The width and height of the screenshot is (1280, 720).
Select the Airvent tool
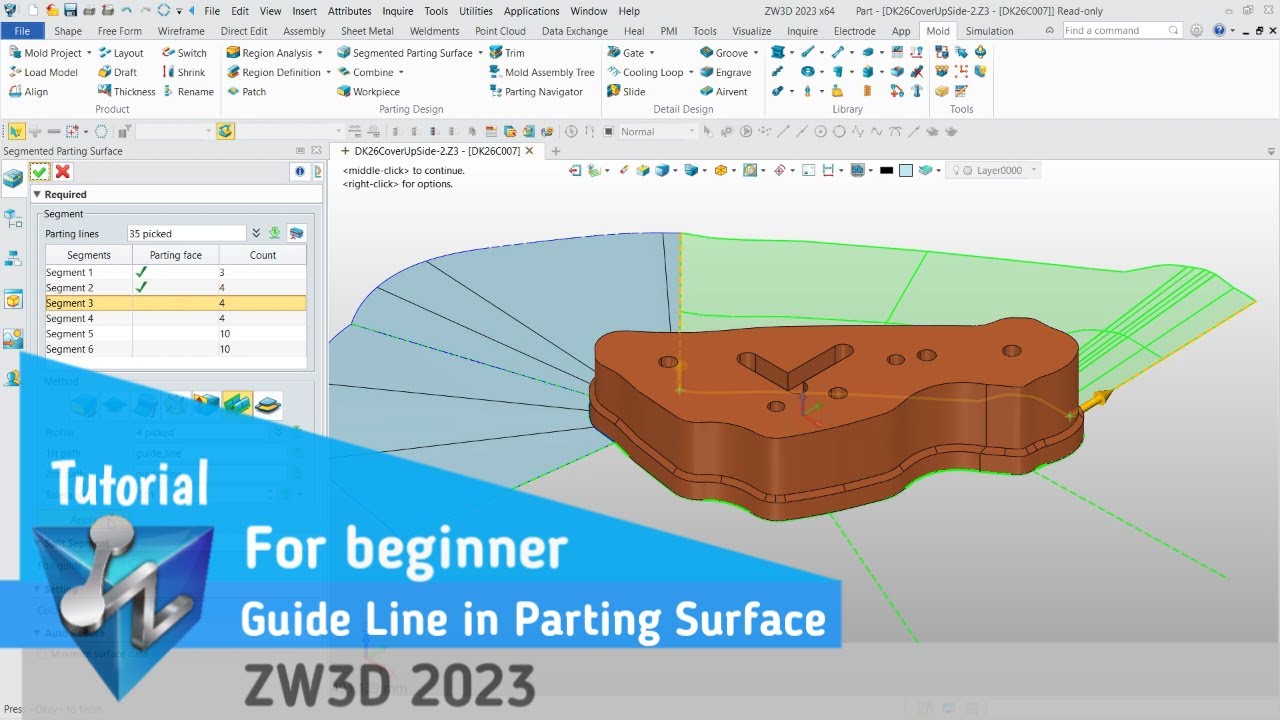tap(723, 91)
